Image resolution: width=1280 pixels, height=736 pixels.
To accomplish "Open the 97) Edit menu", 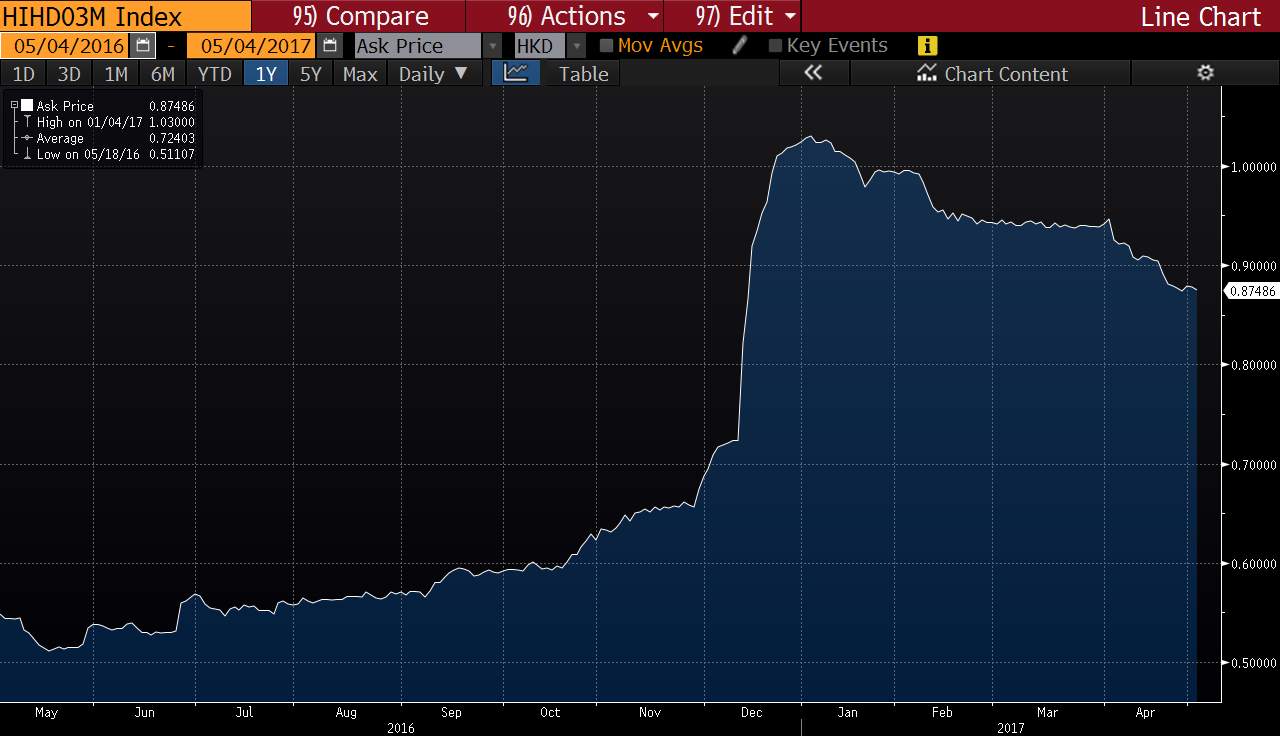I will point(733,16).
